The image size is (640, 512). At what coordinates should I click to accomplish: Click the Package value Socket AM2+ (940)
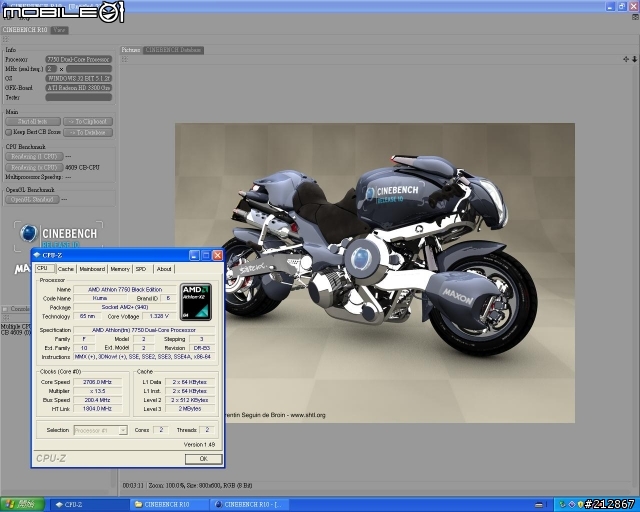[x=125, y=307]
